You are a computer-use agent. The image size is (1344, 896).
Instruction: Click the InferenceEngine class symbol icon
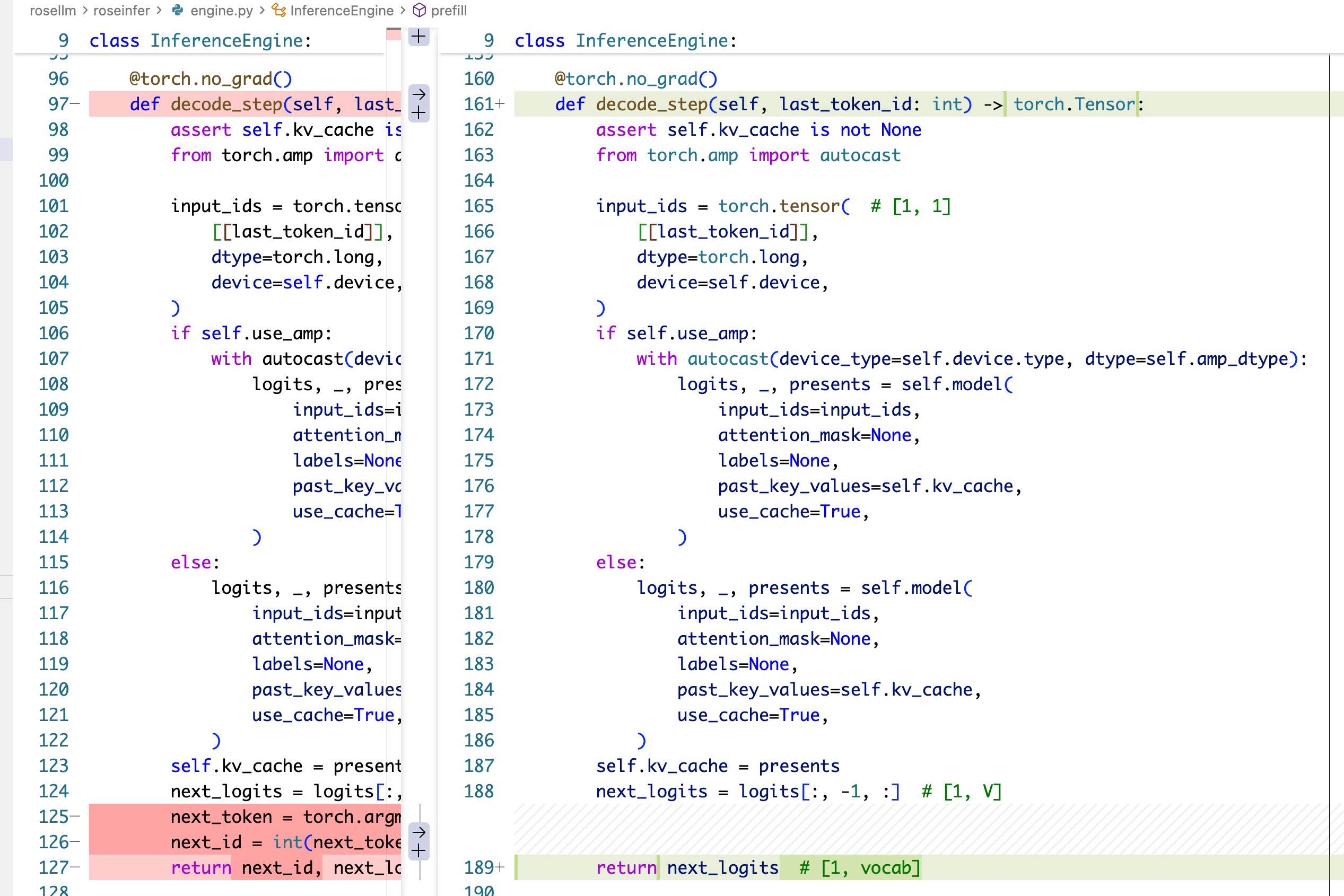[278, 10]
